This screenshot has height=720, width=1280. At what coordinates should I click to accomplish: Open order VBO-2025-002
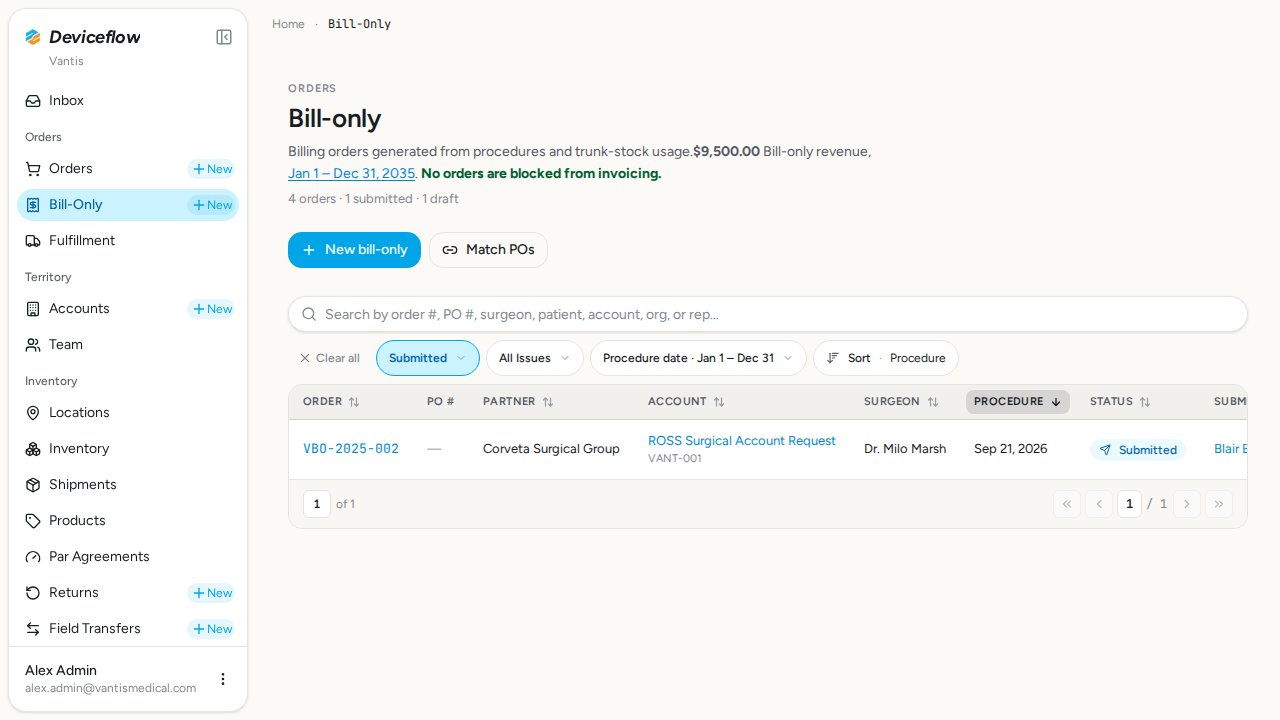(x=351, y=449)
